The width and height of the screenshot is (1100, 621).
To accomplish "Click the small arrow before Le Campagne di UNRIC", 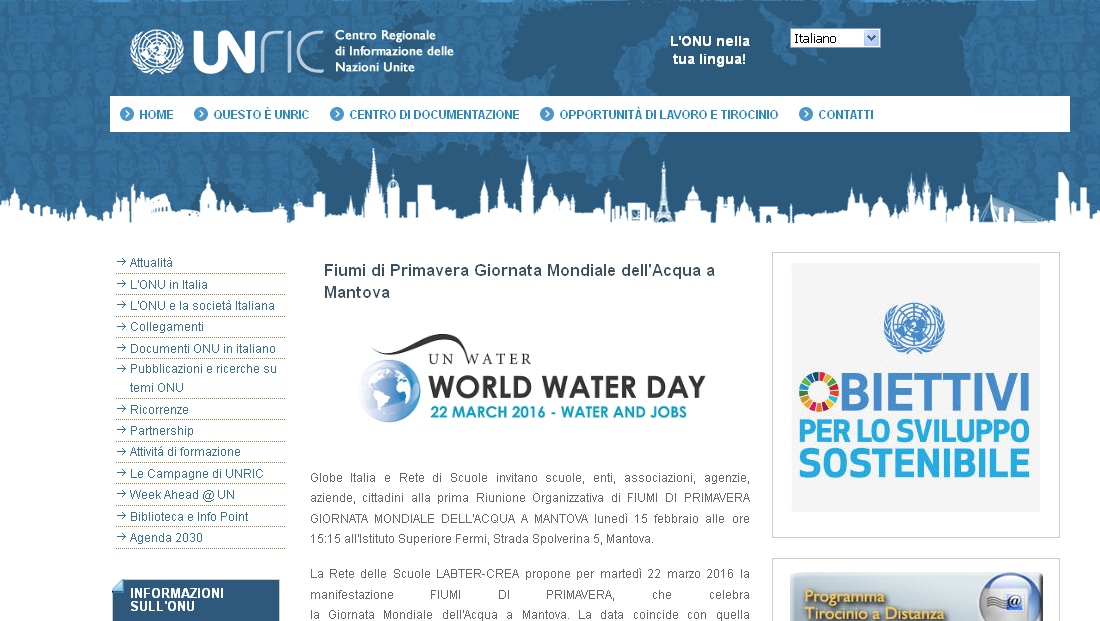I will (x=121, y=473).
